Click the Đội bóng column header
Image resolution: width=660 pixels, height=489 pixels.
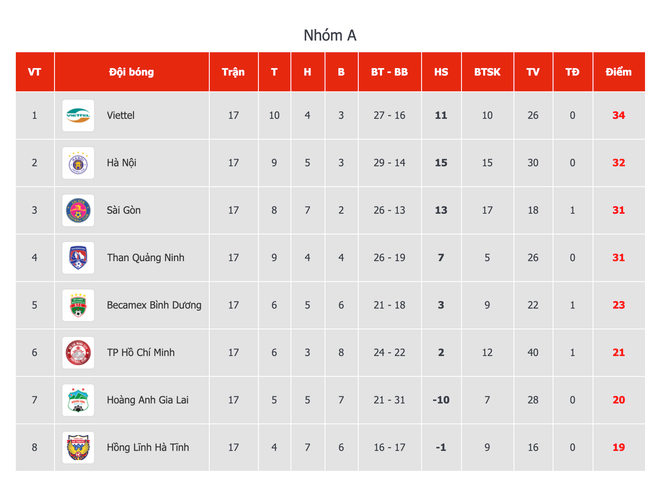click(x=132, y=72)
